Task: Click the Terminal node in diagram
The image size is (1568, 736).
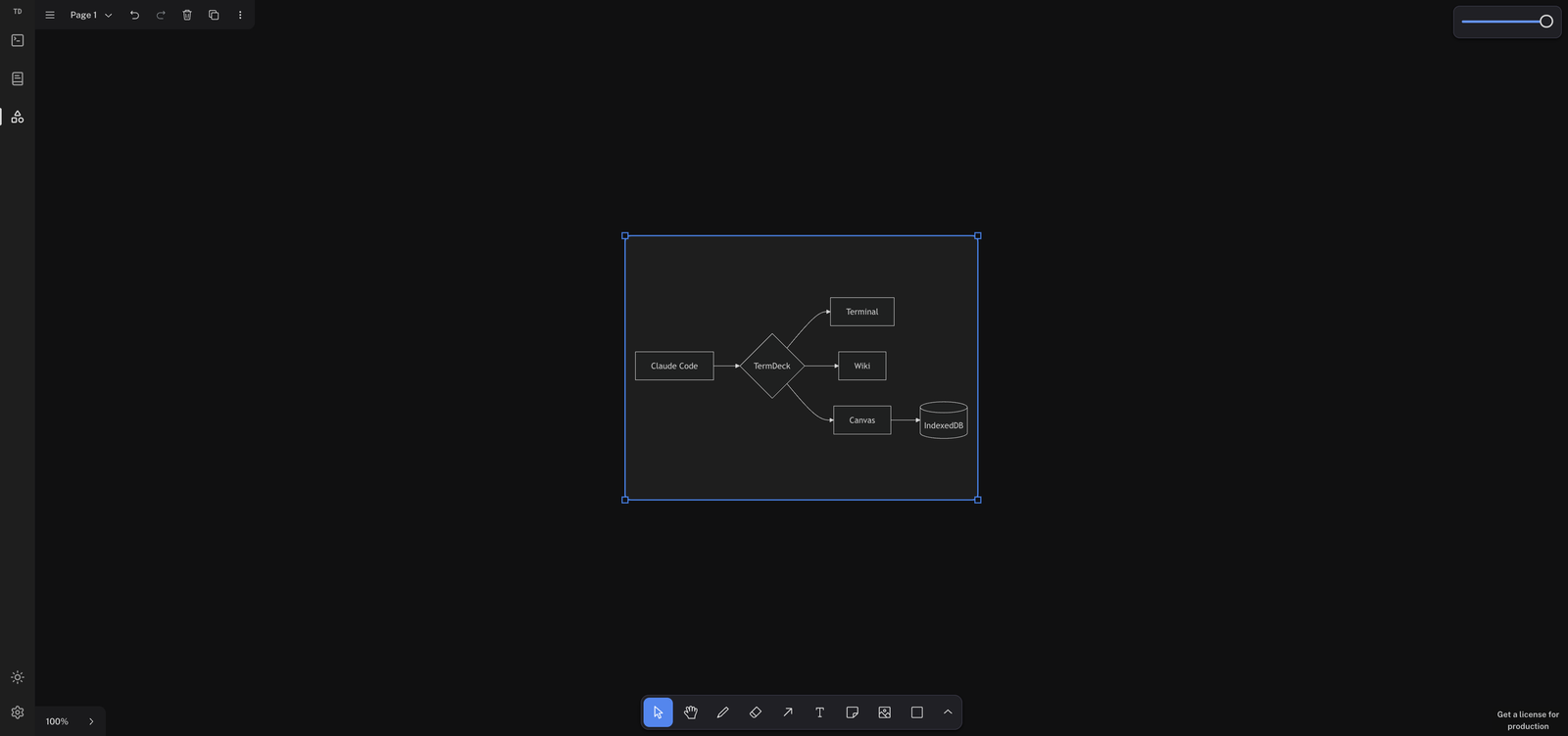Action: [x=862, y=312]
